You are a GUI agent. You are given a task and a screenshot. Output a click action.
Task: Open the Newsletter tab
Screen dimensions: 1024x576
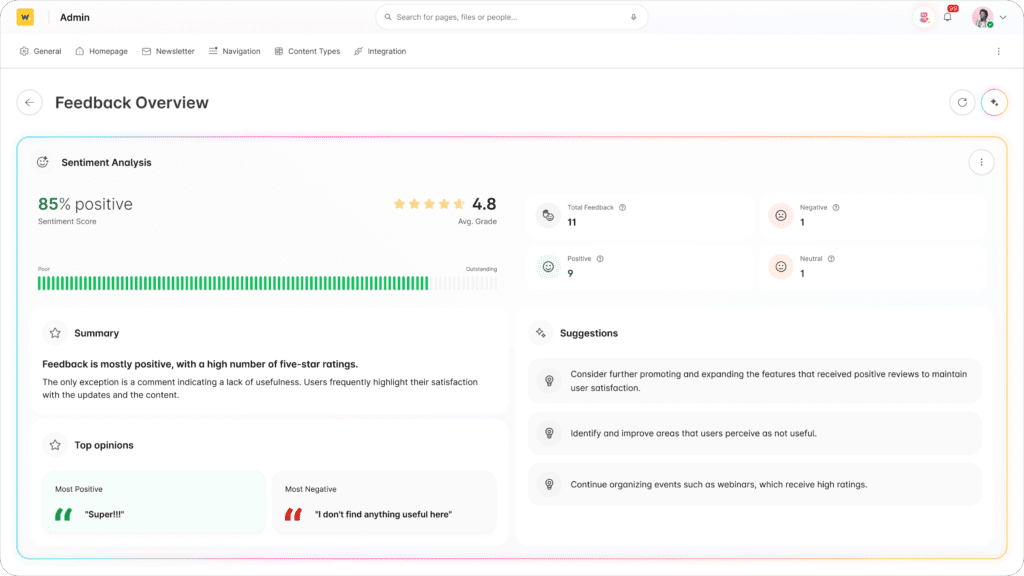168,51
